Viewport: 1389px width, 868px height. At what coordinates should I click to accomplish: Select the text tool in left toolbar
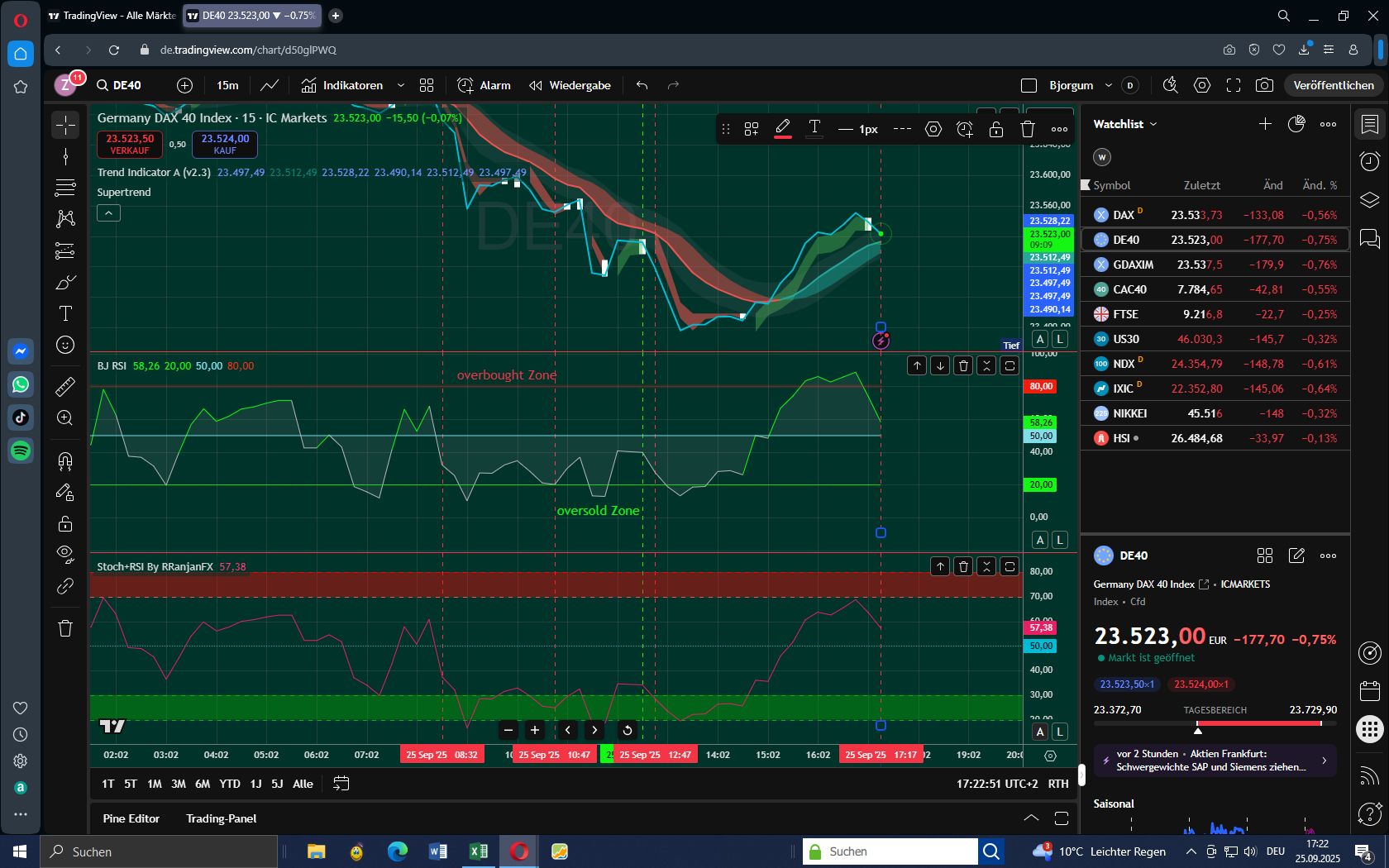pos(65,313)
